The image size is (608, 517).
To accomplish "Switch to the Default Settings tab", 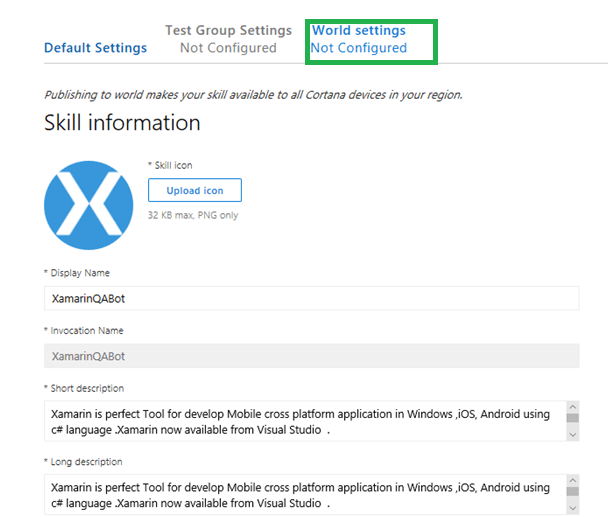I will (x=96, y=48).
